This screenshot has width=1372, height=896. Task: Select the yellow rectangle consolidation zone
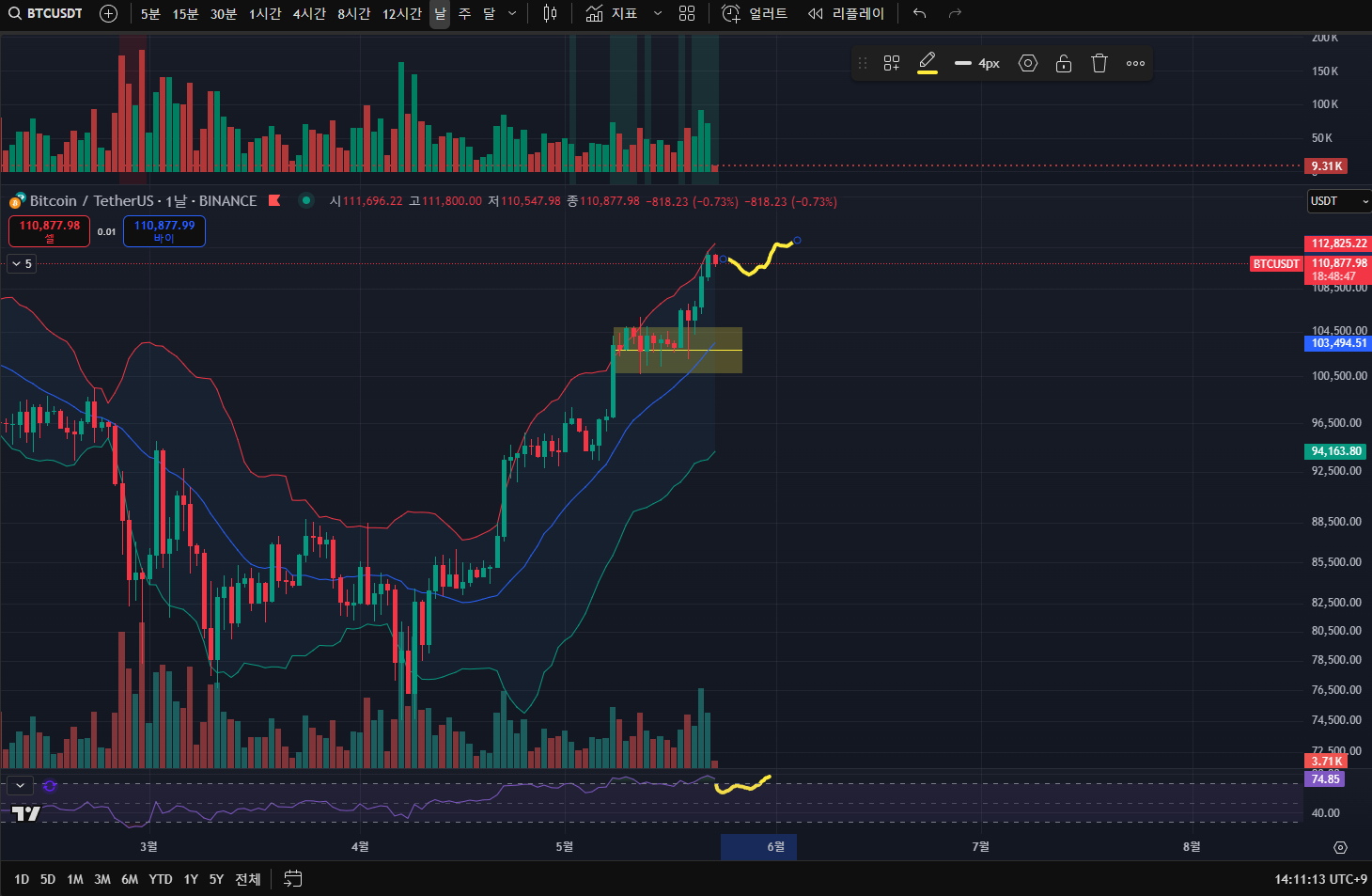678,350
